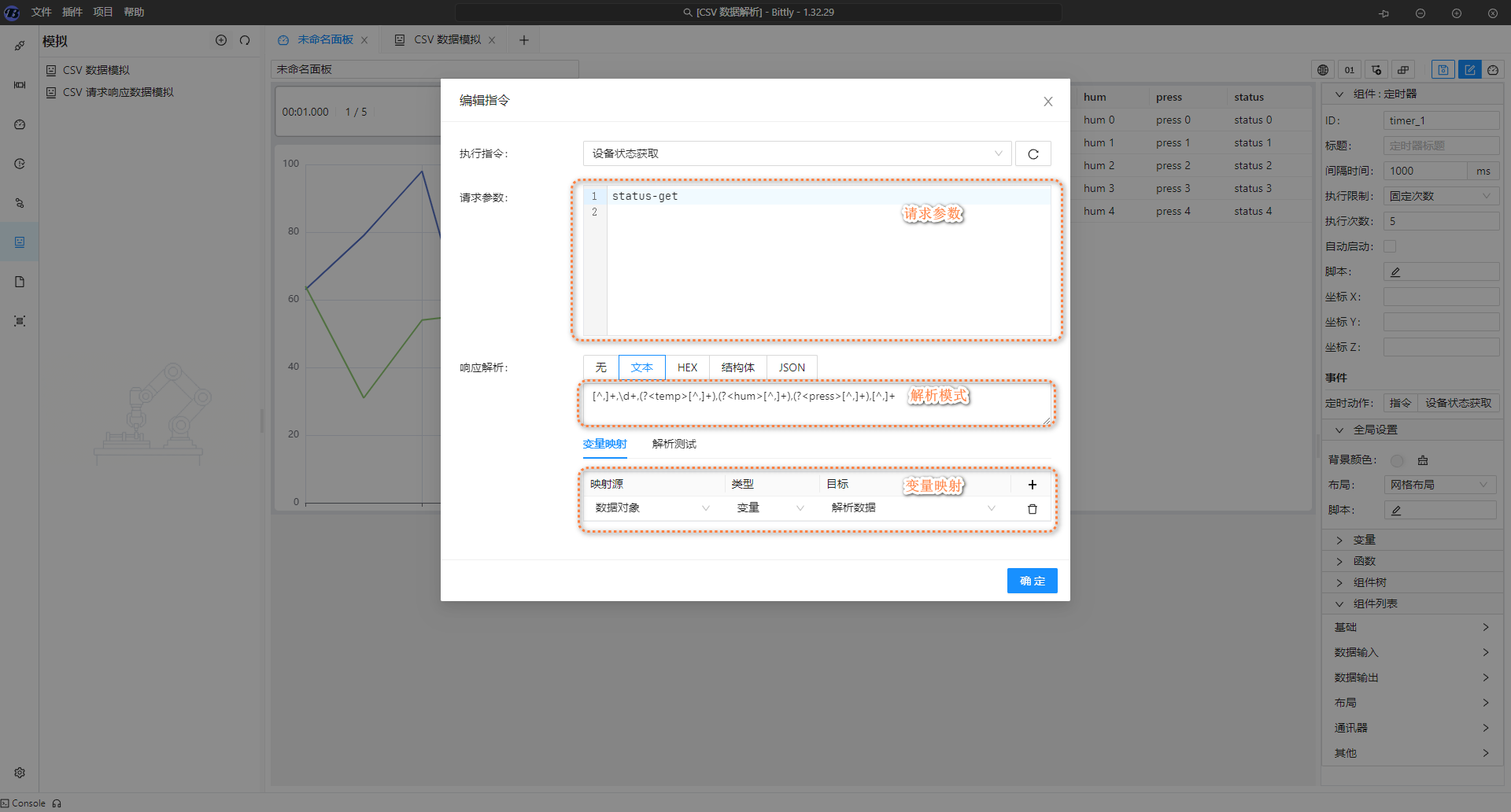Click the 背景颜色 color swatch
1511x812 pixels.
point(1397,461)
